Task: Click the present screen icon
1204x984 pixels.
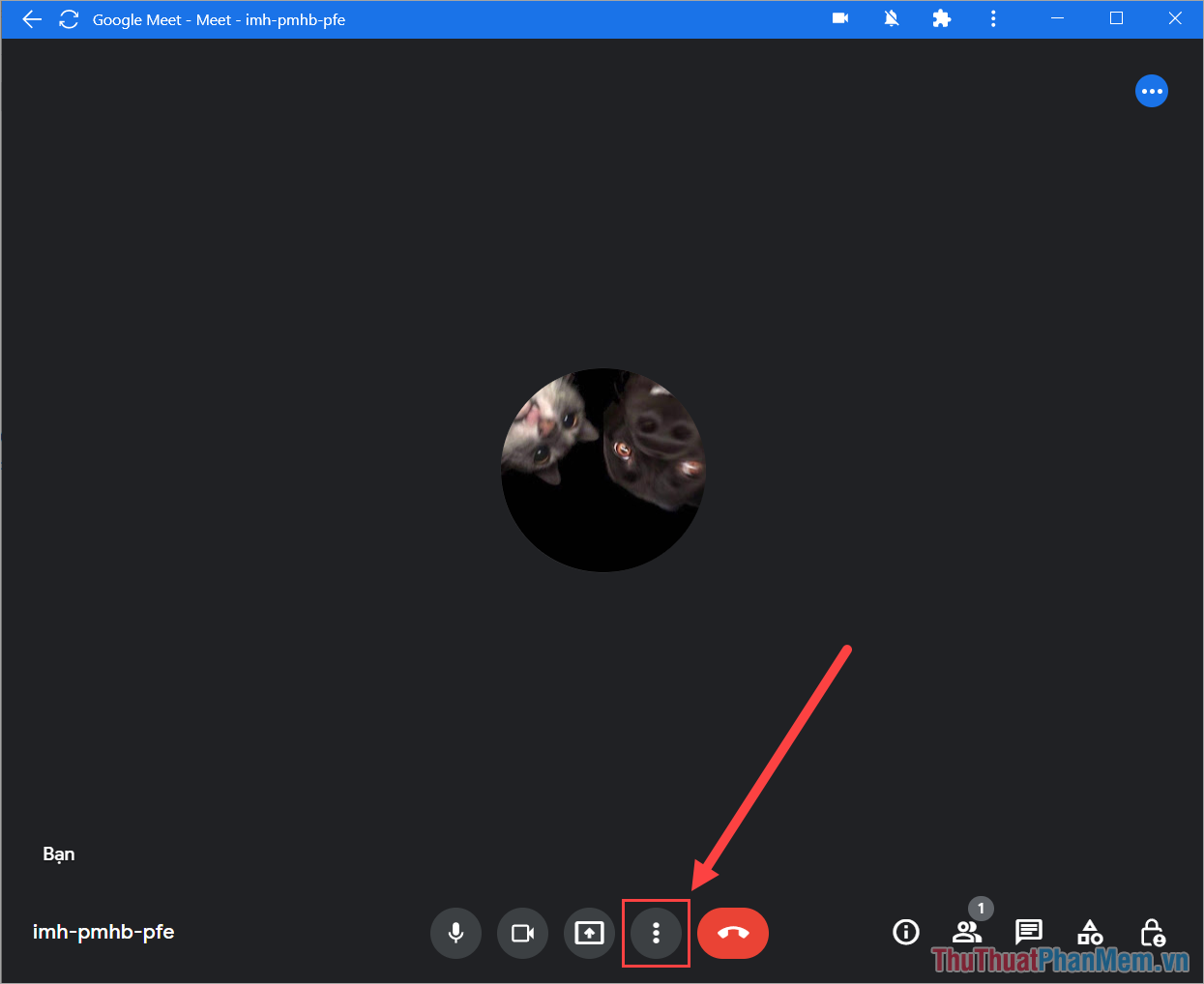Action: pos(589,933)
